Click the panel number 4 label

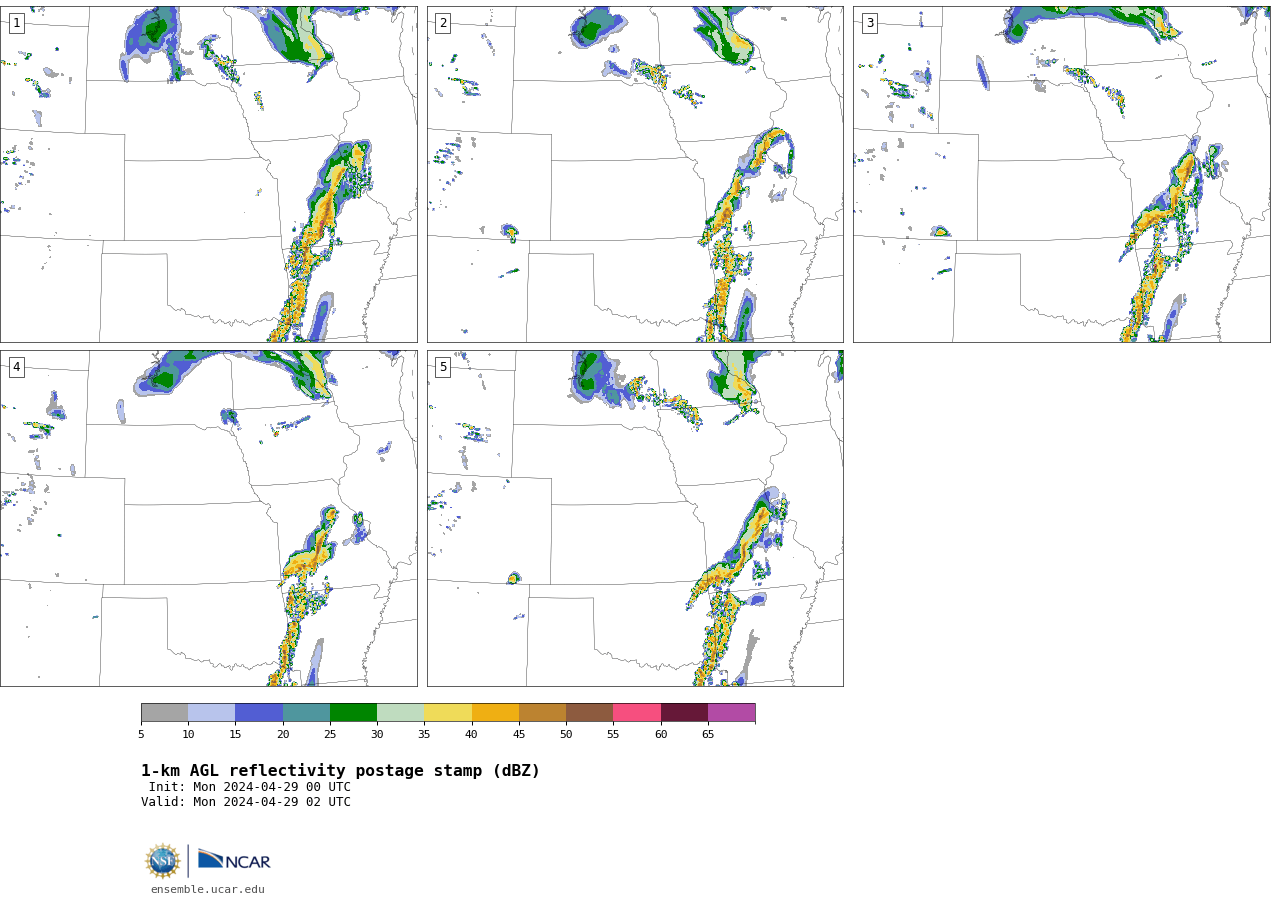tap(16, 367)
